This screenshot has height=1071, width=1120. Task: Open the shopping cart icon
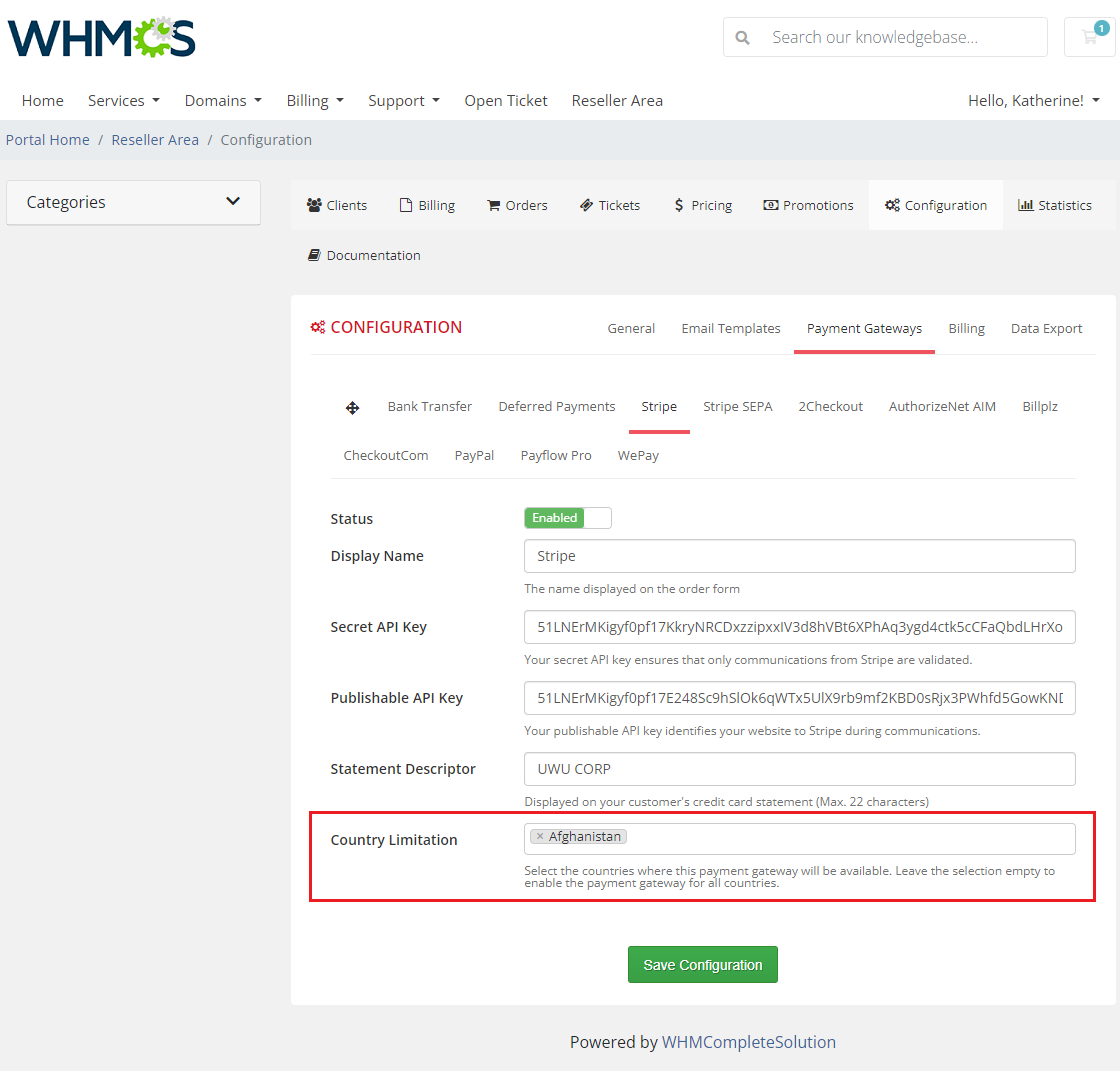[x=1090, y=36]
